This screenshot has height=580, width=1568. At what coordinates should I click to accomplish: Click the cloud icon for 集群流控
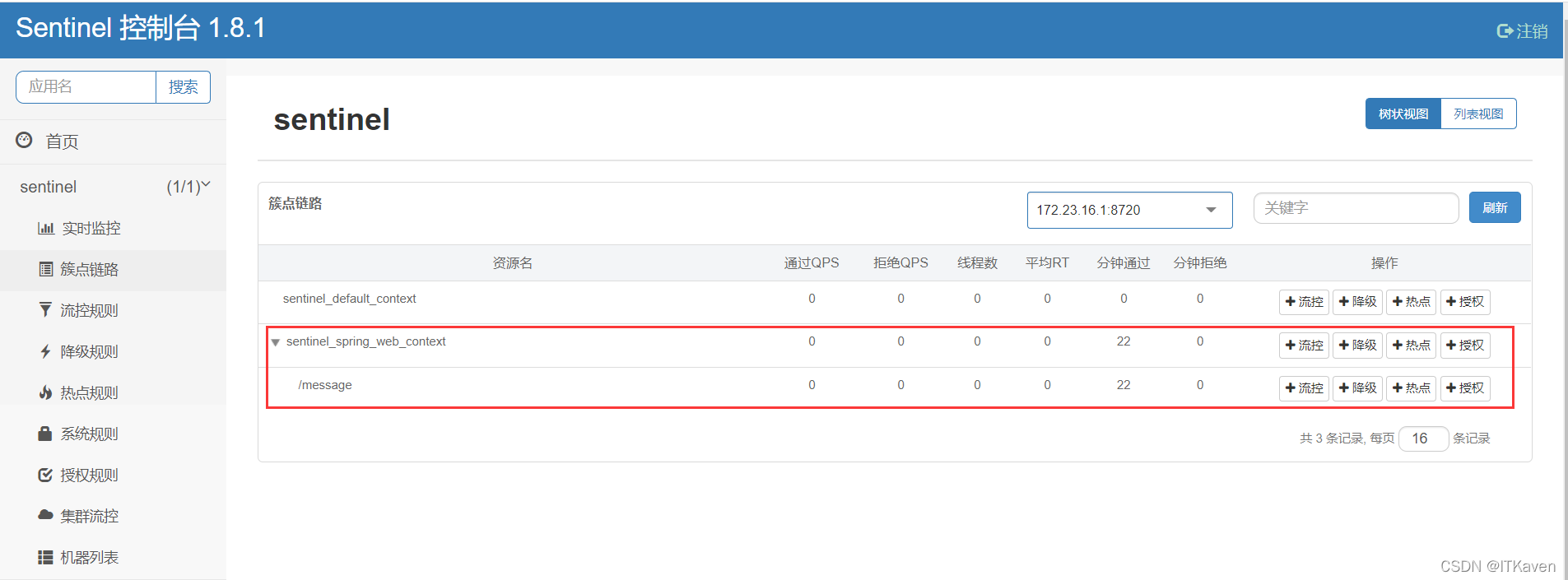pyautogui.click(x=45, y=515)
